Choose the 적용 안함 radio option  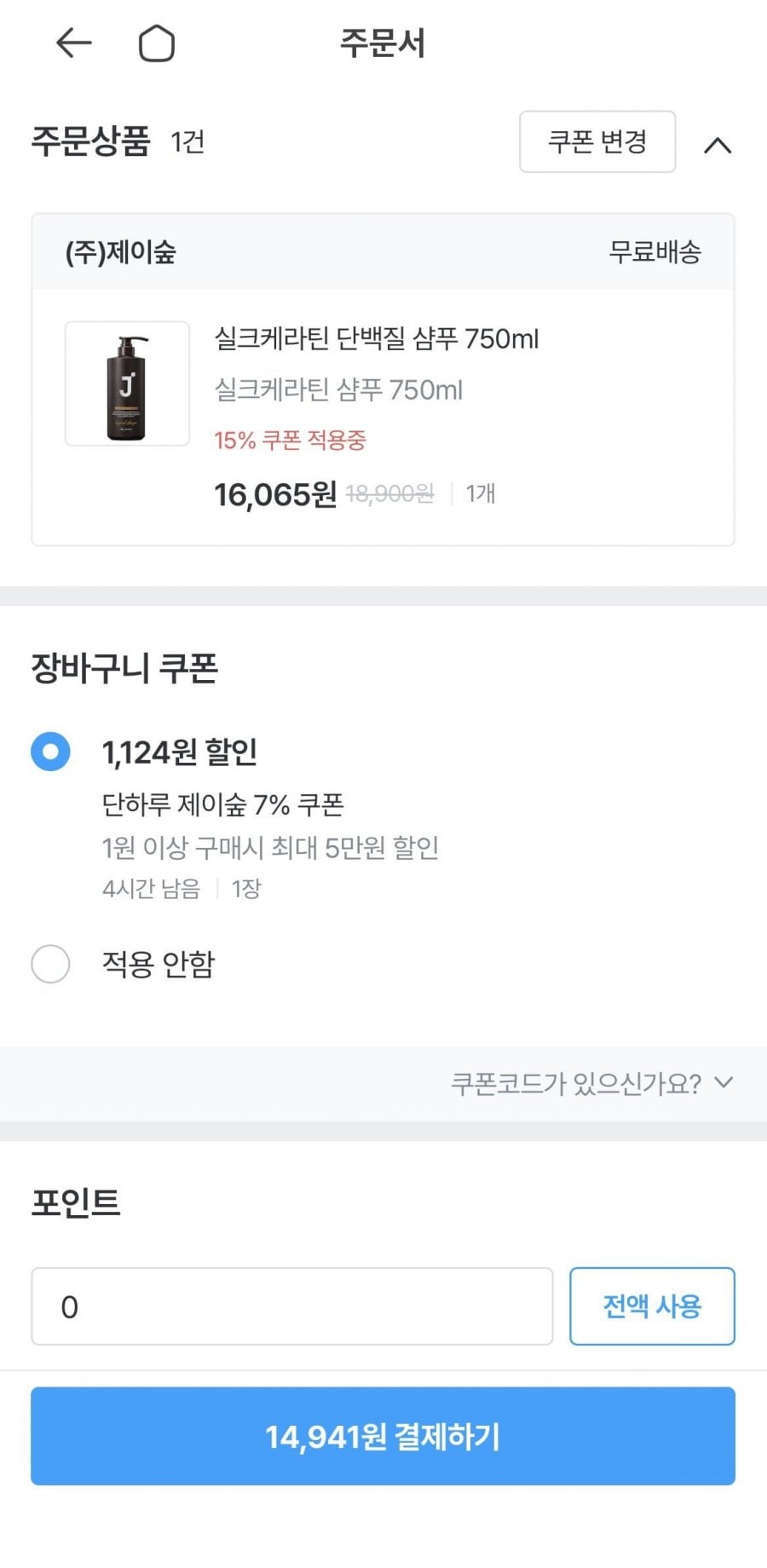point(50,964)
